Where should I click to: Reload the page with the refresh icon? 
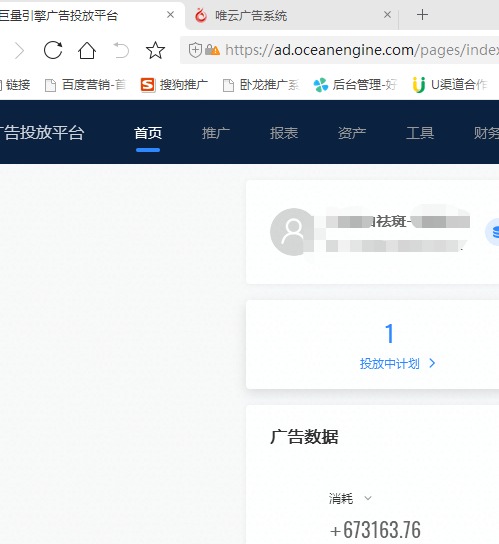coord(53,50)
